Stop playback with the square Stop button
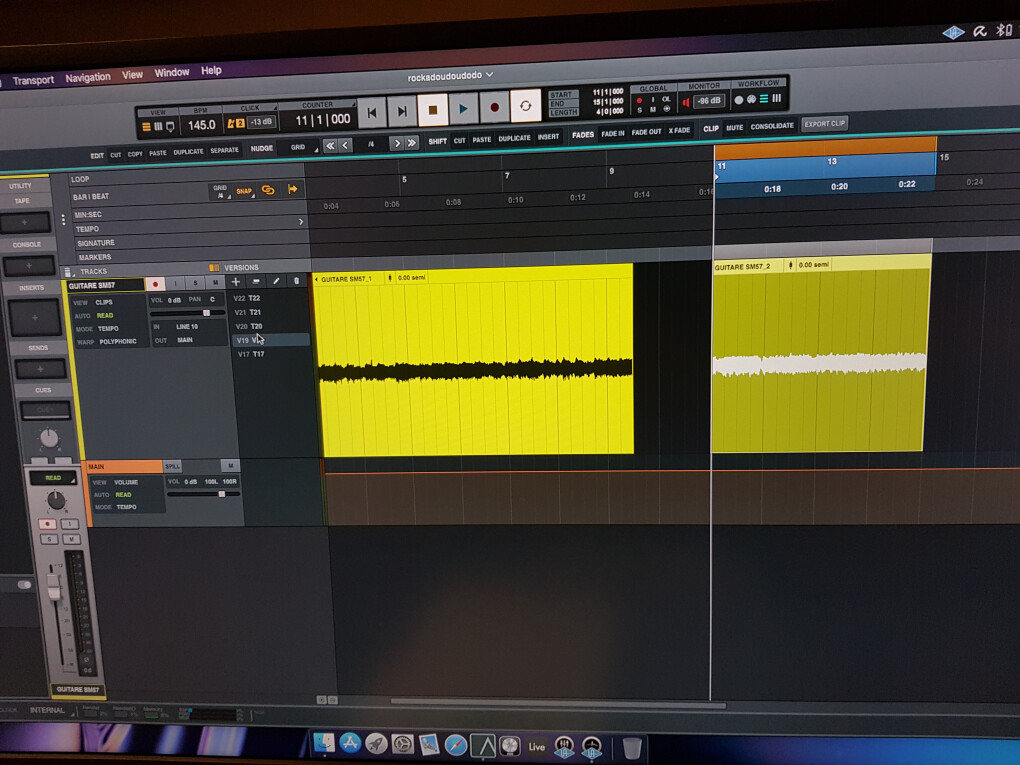The image size is (1020, 765). click(433, 110)
